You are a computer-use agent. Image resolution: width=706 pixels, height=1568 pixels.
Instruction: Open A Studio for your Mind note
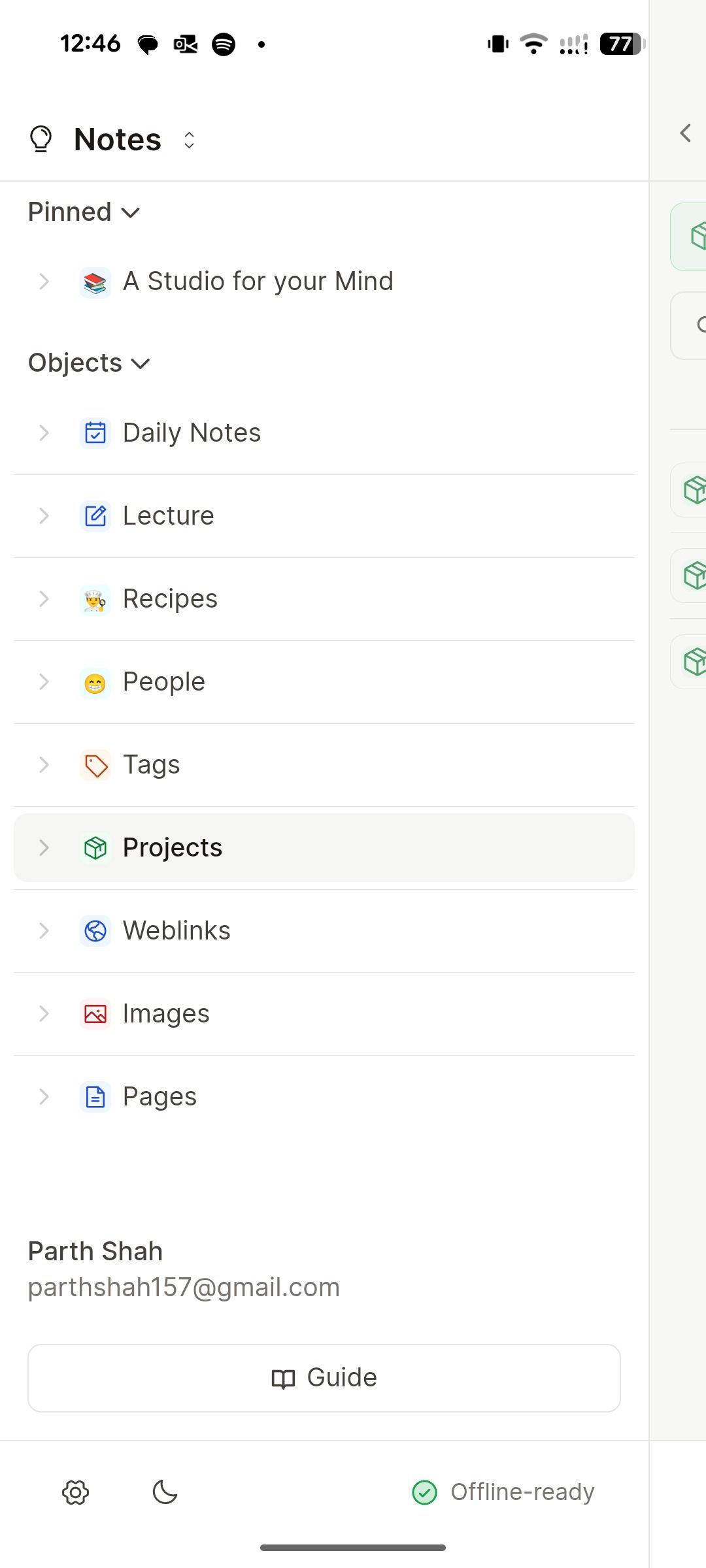tap(258, 281)
